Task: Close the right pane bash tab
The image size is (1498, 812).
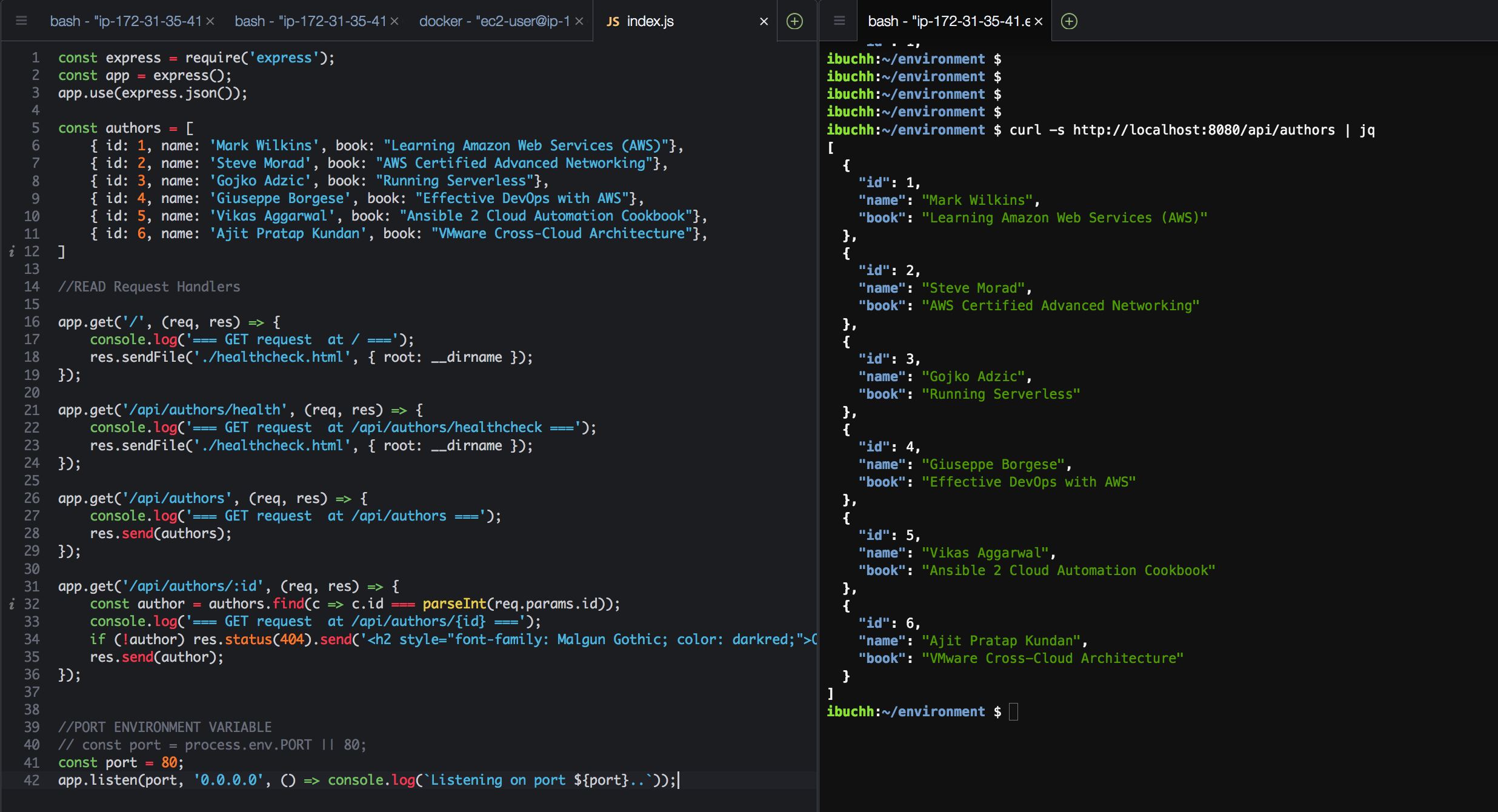Action: click(x=1039, y=21)
